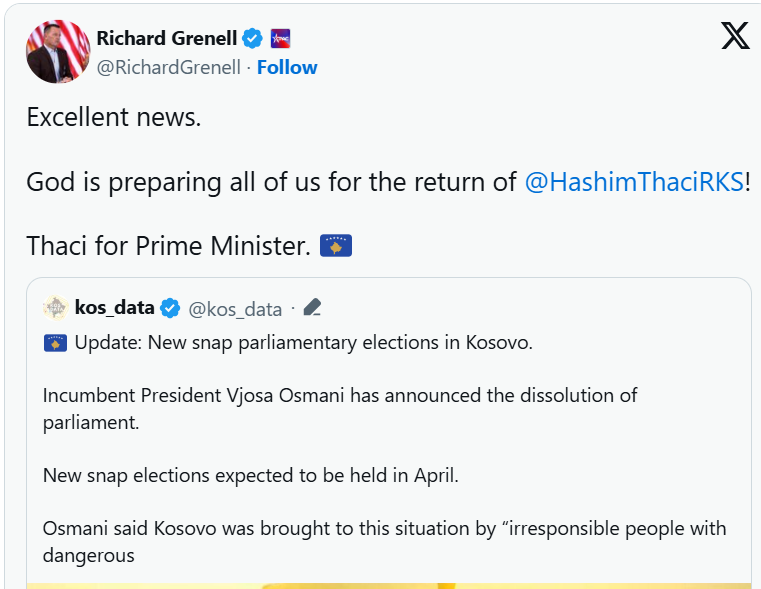Click the kos_data blue verified checkmark
The width and height of the screenshot is (761, 589).
[x=171, y=308]
